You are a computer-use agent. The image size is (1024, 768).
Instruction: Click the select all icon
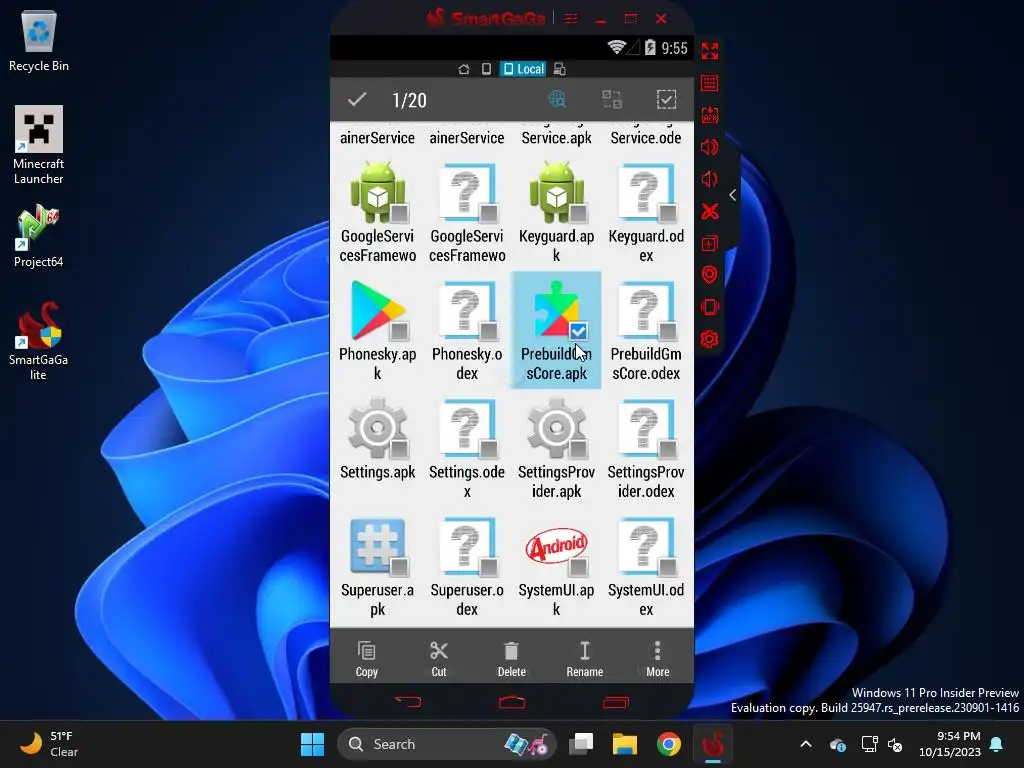click(666, 99)
